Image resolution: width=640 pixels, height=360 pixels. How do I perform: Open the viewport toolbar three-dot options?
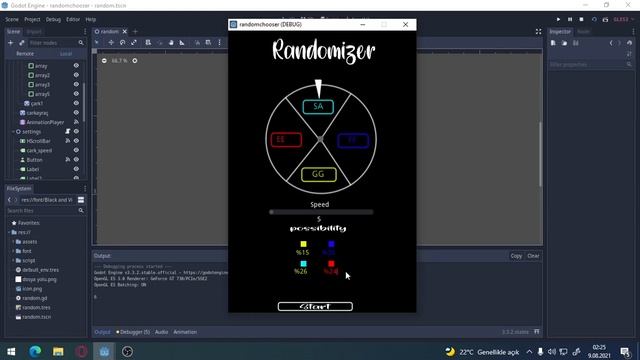pyautogui.click(x=220, y=42)
